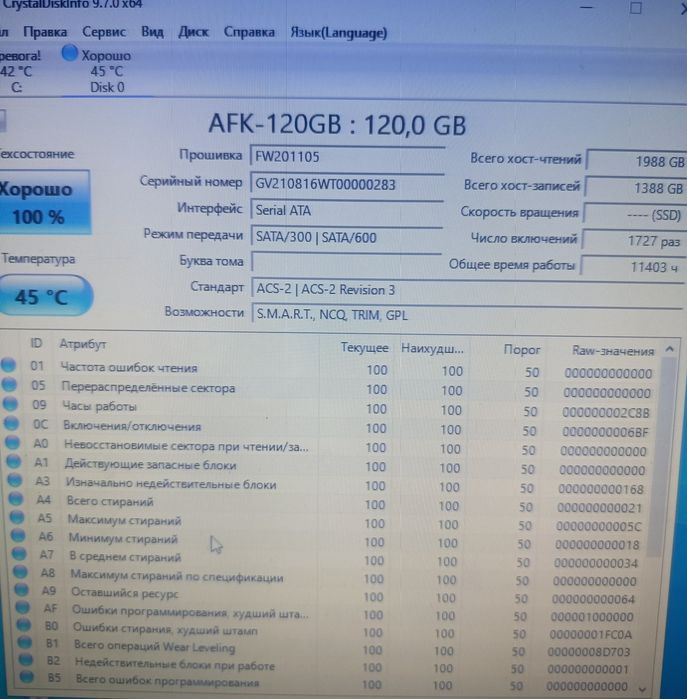Click the Порог column header
Screen dimensions: 687x699
click(x=522, y=350)
